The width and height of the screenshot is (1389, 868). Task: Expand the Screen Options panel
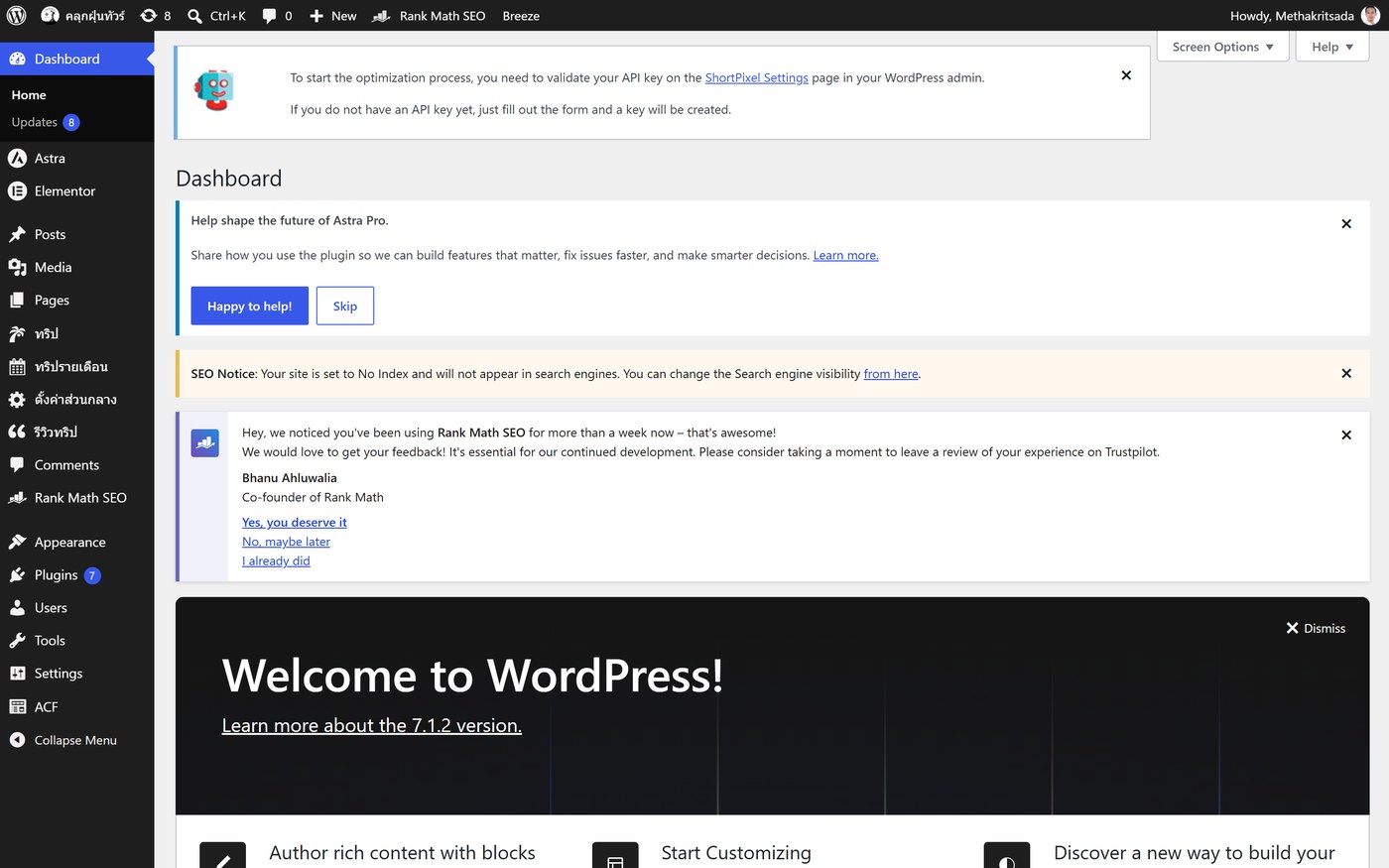click(x=1222, y=47)
